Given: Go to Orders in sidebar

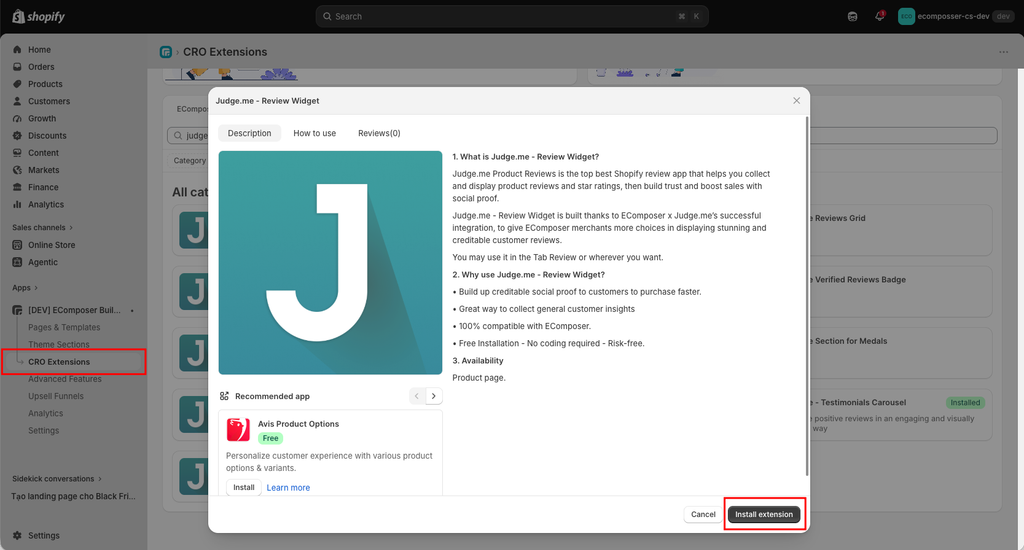Looking at the screenshot, I should 41,67.
